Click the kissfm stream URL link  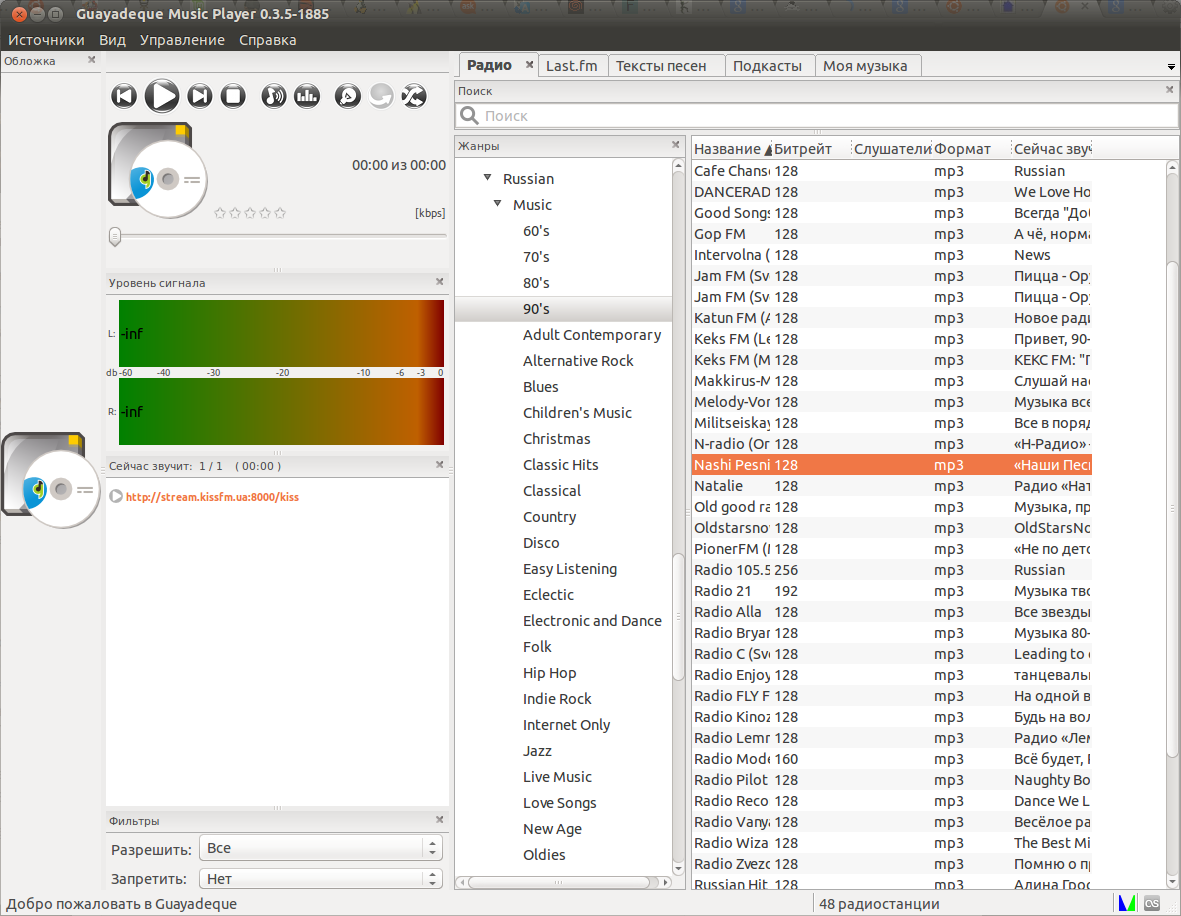point(212,497)
